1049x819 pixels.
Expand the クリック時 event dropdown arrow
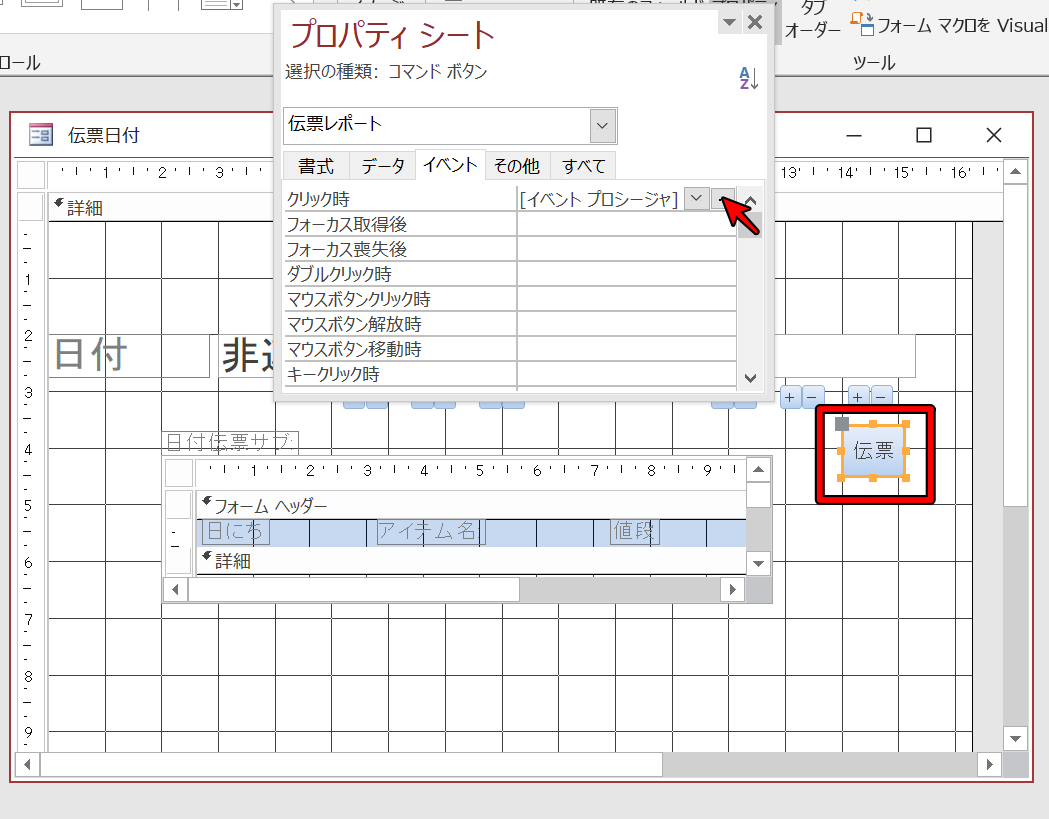[696, 199]
